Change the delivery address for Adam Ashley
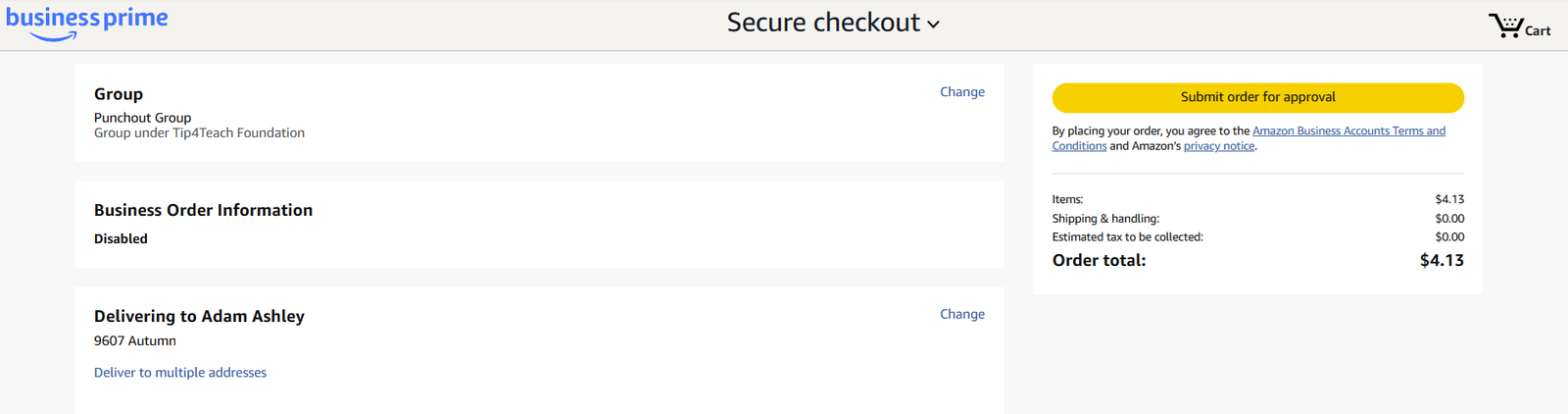This screenshot has height=414, width=1568. point(961,314)
